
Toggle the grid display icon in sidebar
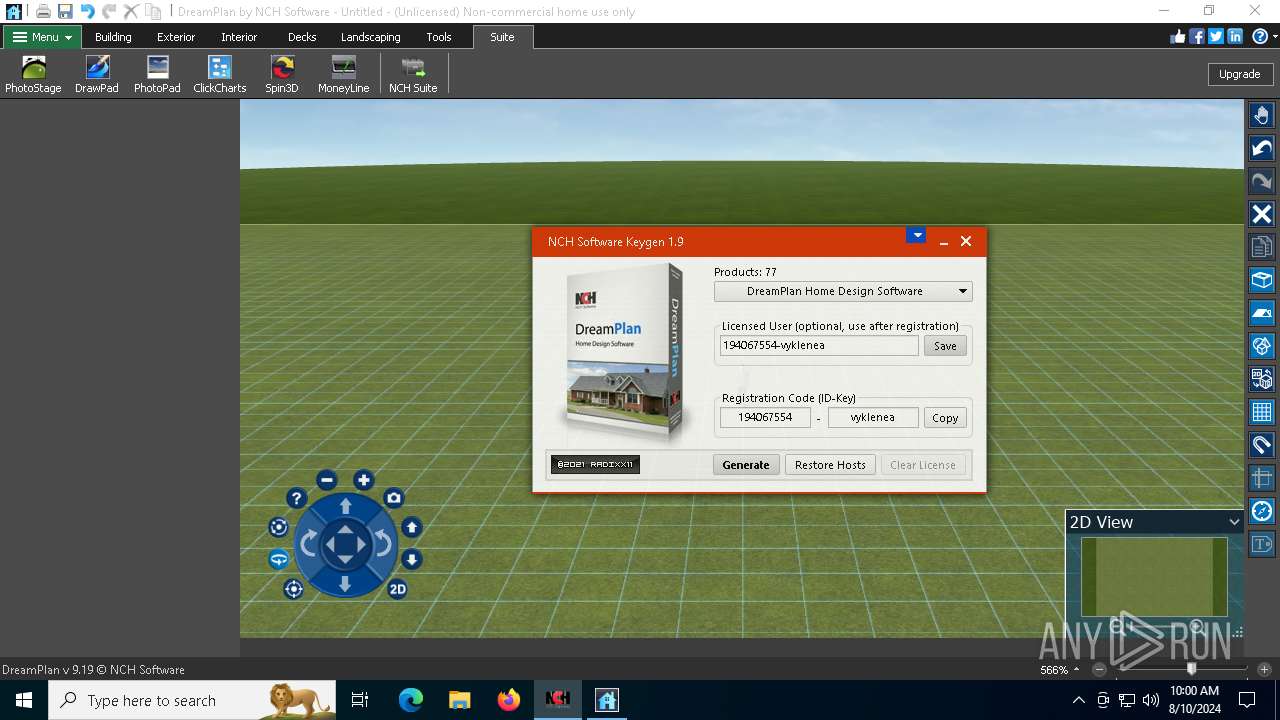click(1262, 412)
